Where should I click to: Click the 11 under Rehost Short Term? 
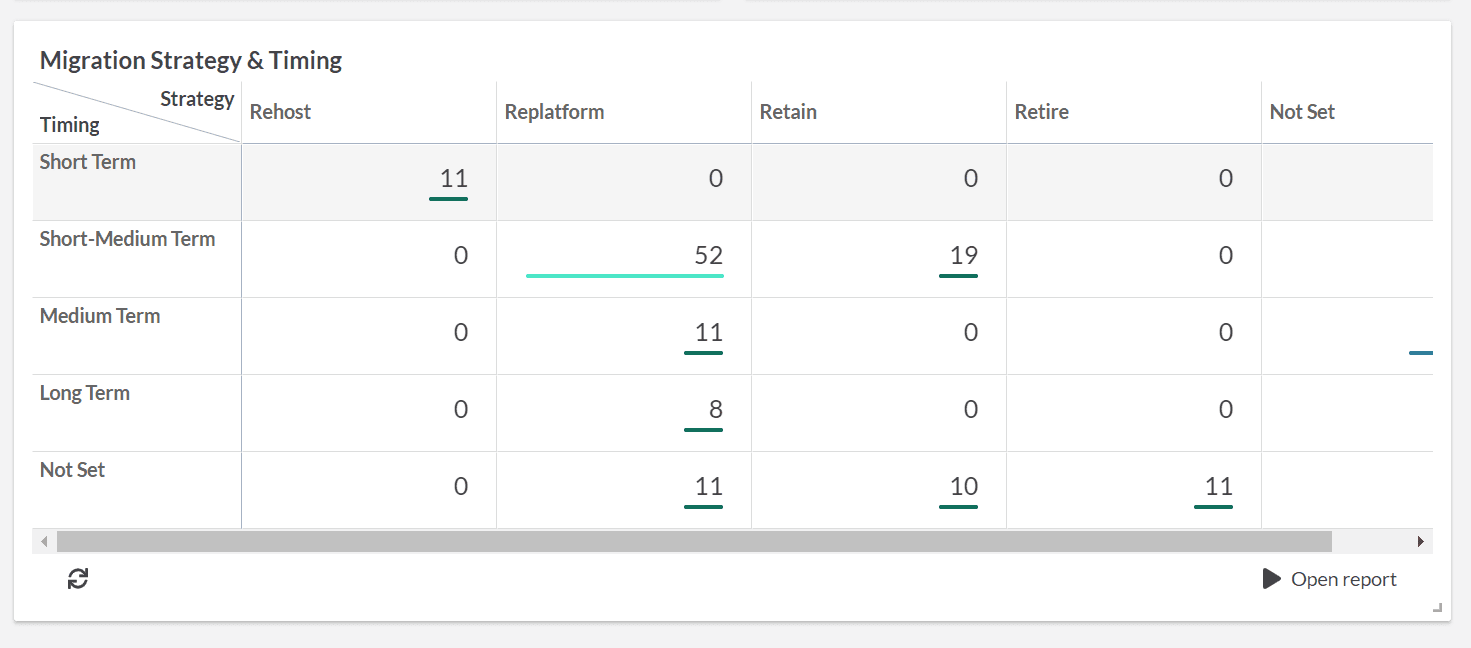pyautogui.click(x=453, y=179)
